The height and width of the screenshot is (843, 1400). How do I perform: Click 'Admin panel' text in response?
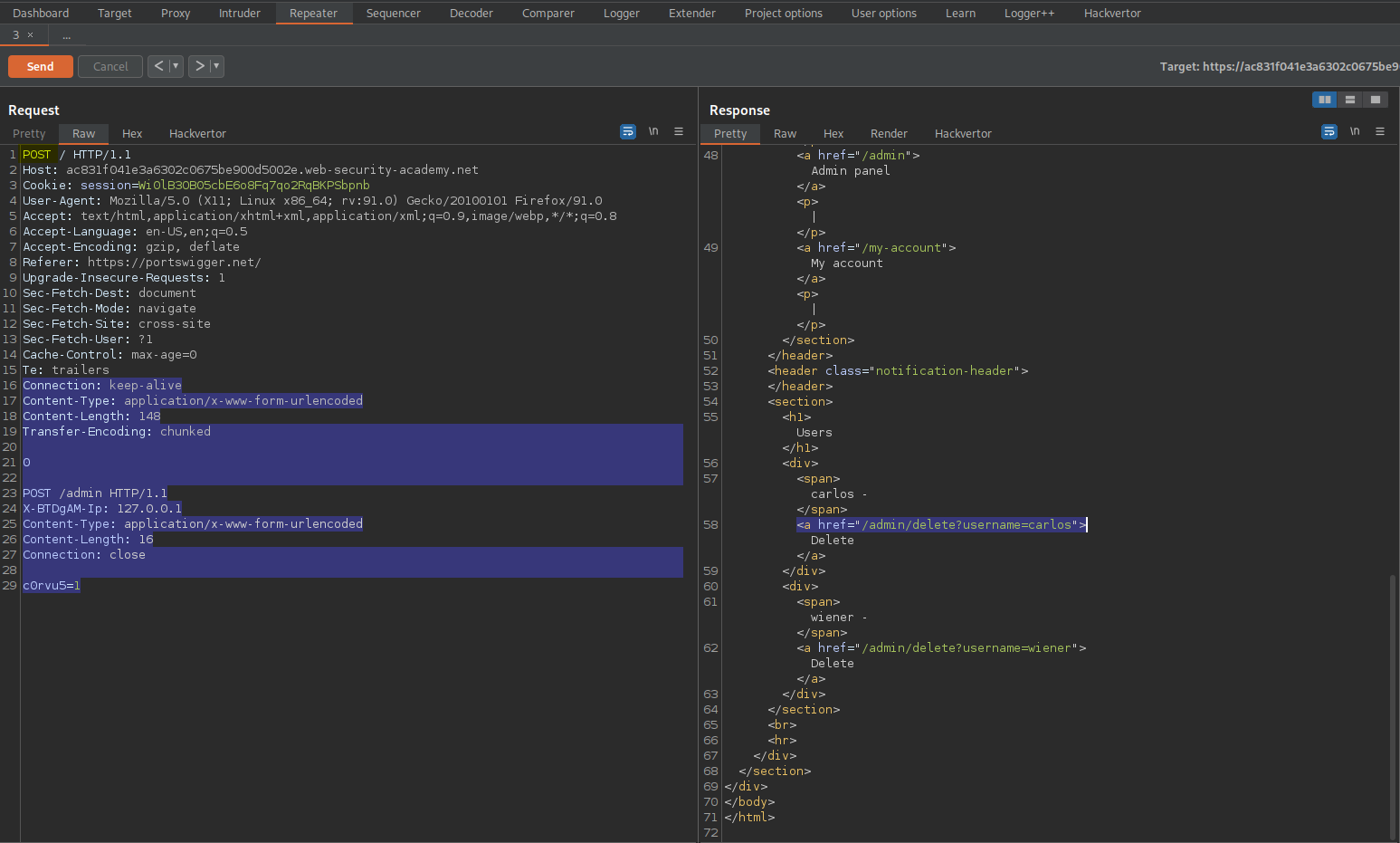(x=851, y=170)
